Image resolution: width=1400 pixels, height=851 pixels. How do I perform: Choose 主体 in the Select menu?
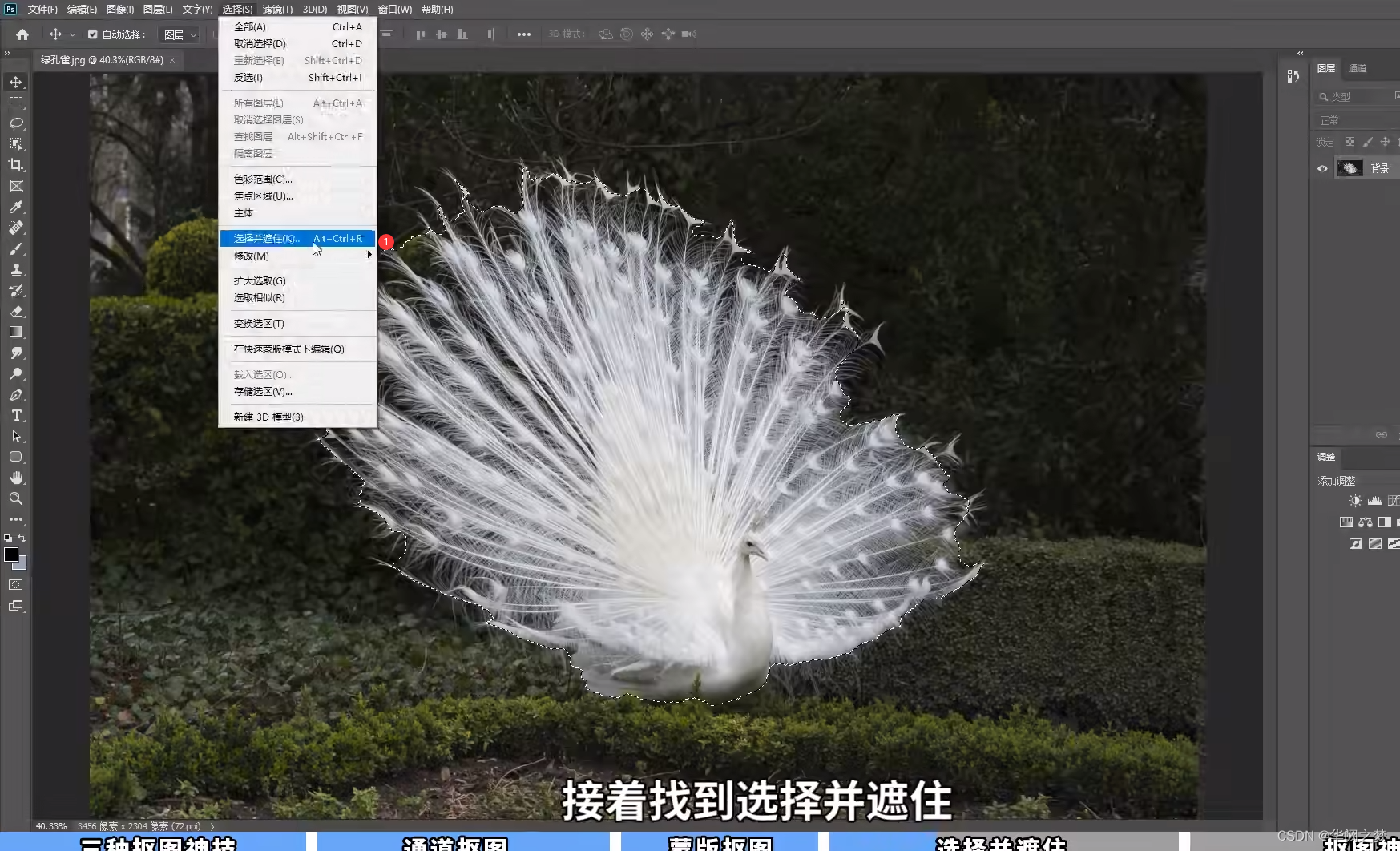[297, 213]
